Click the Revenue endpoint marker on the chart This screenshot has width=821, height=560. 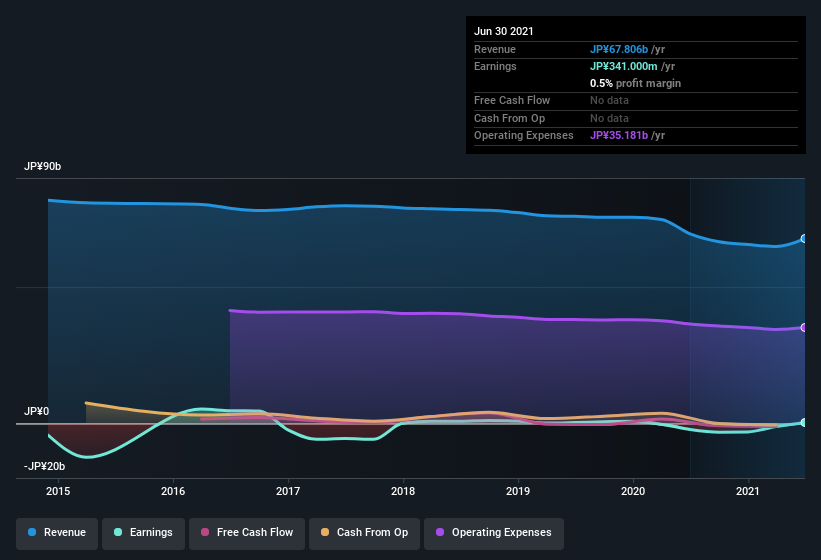[x=804, y=239]
